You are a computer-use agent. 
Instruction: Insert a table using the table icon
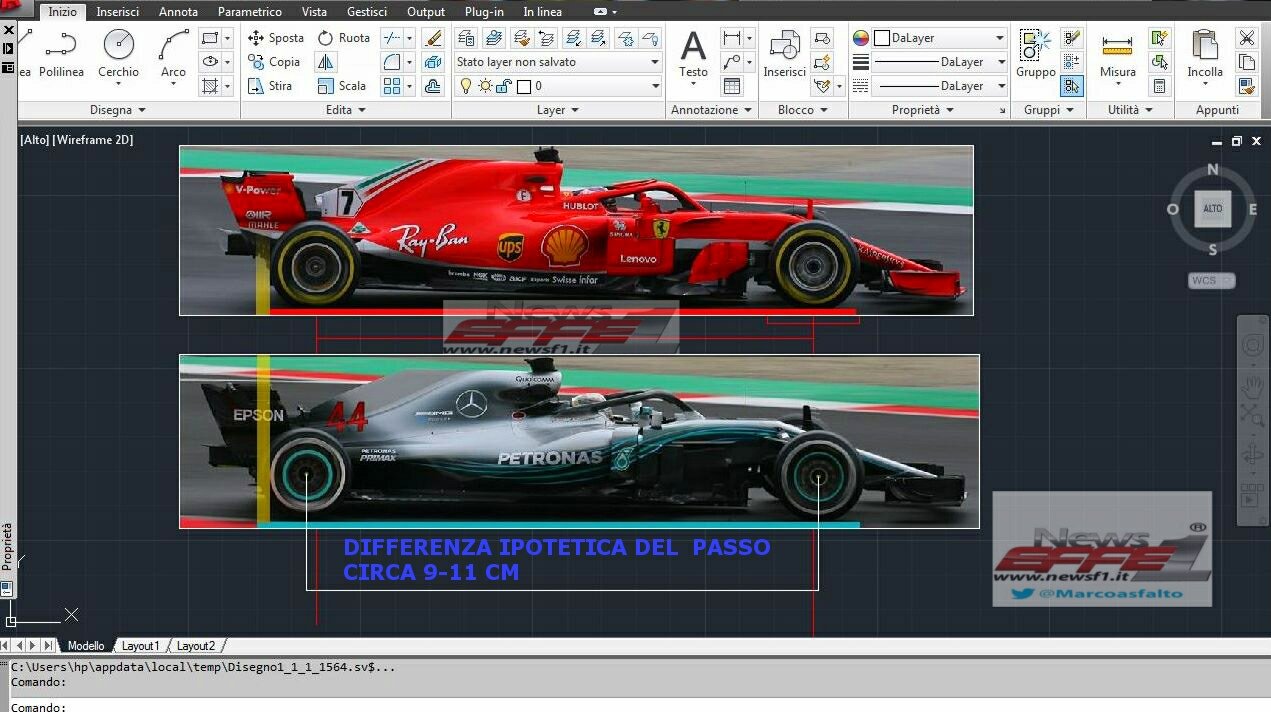click(732, 86)
